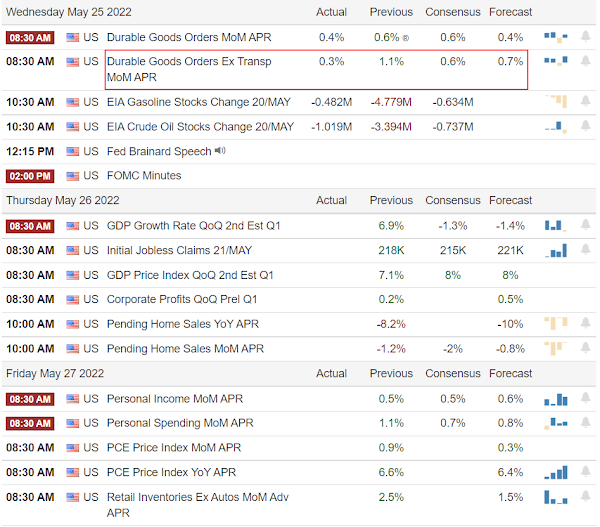
Task: Open mini chart for Durable Goods Orders MoM APR
Action: (556, 37)
